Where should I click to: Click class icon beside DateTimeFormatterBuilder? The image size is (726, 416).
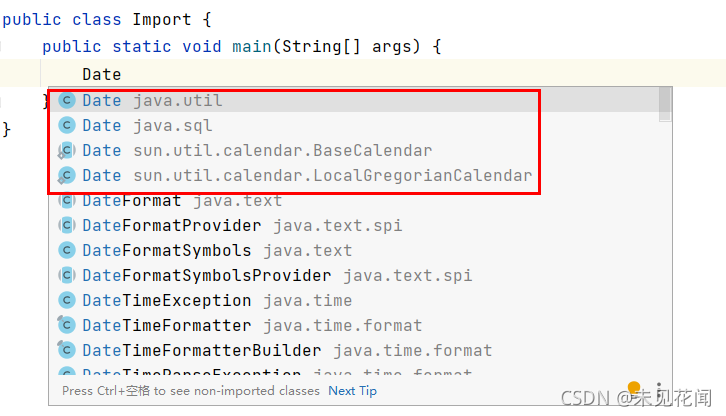coord(67,350)
